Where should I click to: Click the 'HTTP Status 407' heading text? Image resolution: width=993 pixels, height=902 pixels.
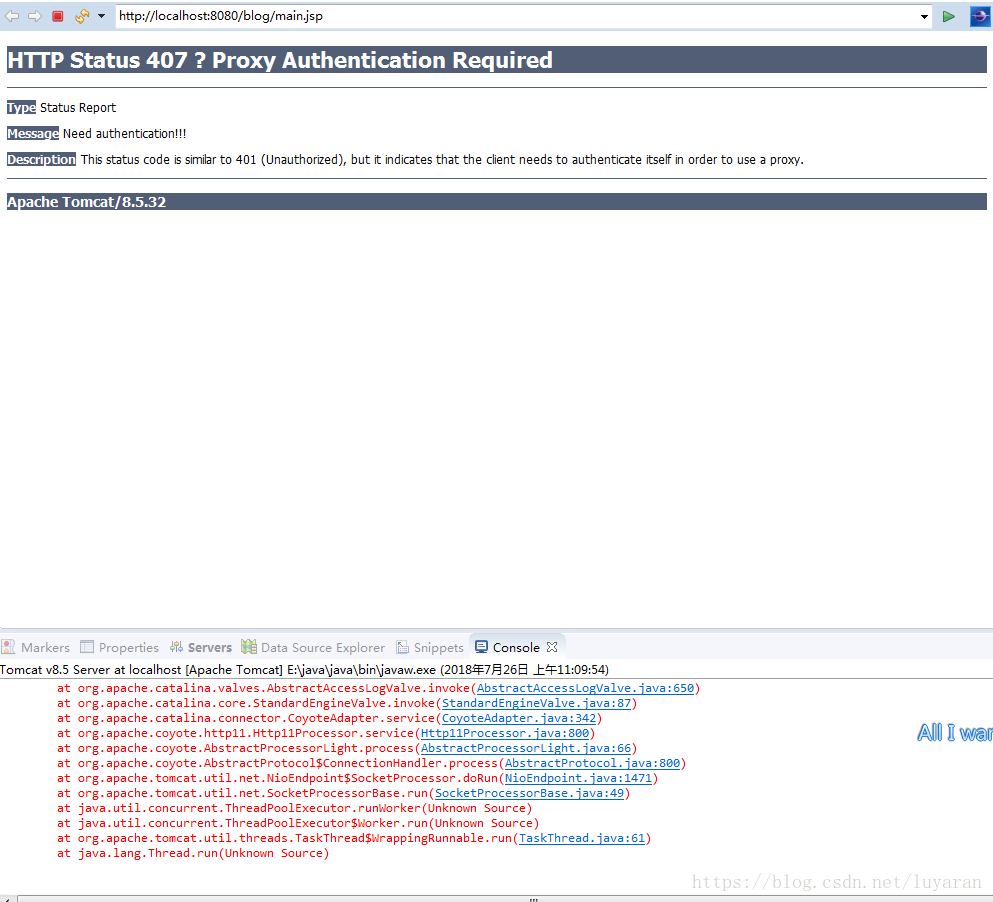tap(279, 60)
